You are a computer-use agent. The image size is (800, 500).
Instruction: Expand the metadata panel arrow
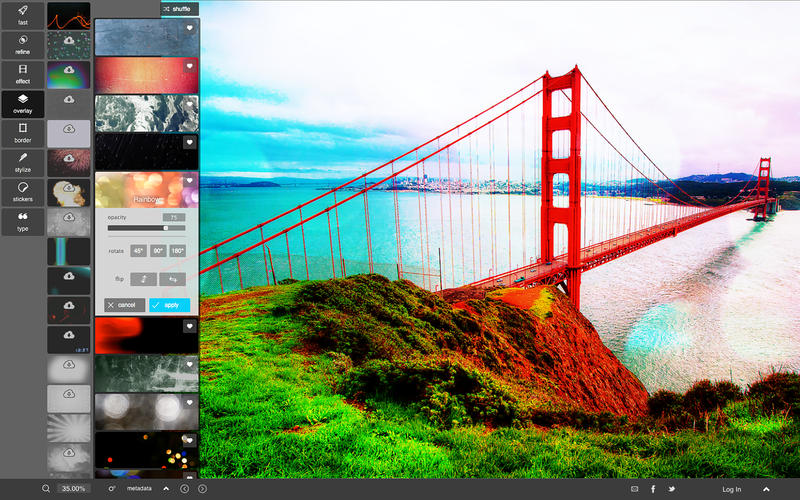pyautogui.click(x=165, y=488)
